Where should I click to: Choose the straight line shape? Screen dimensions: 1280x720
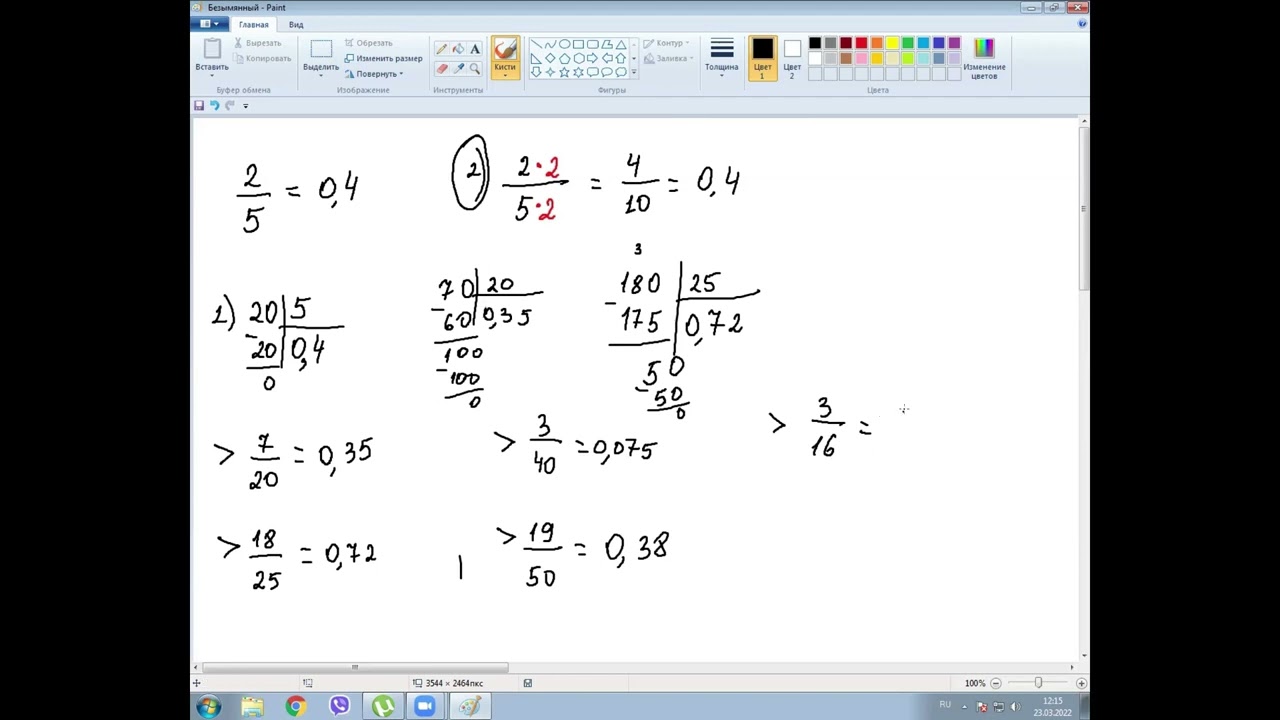coord(537,44)
